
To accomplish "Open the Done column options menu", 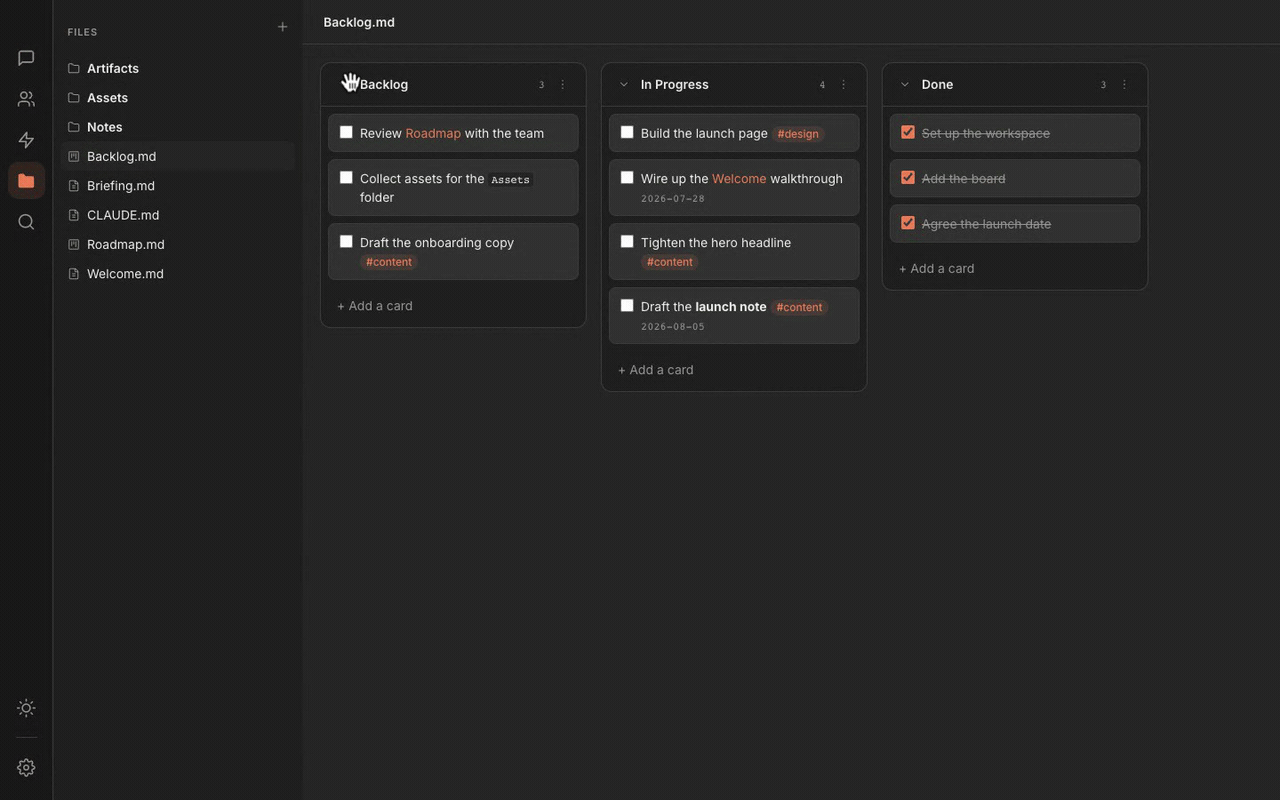I will (1124, 85).
